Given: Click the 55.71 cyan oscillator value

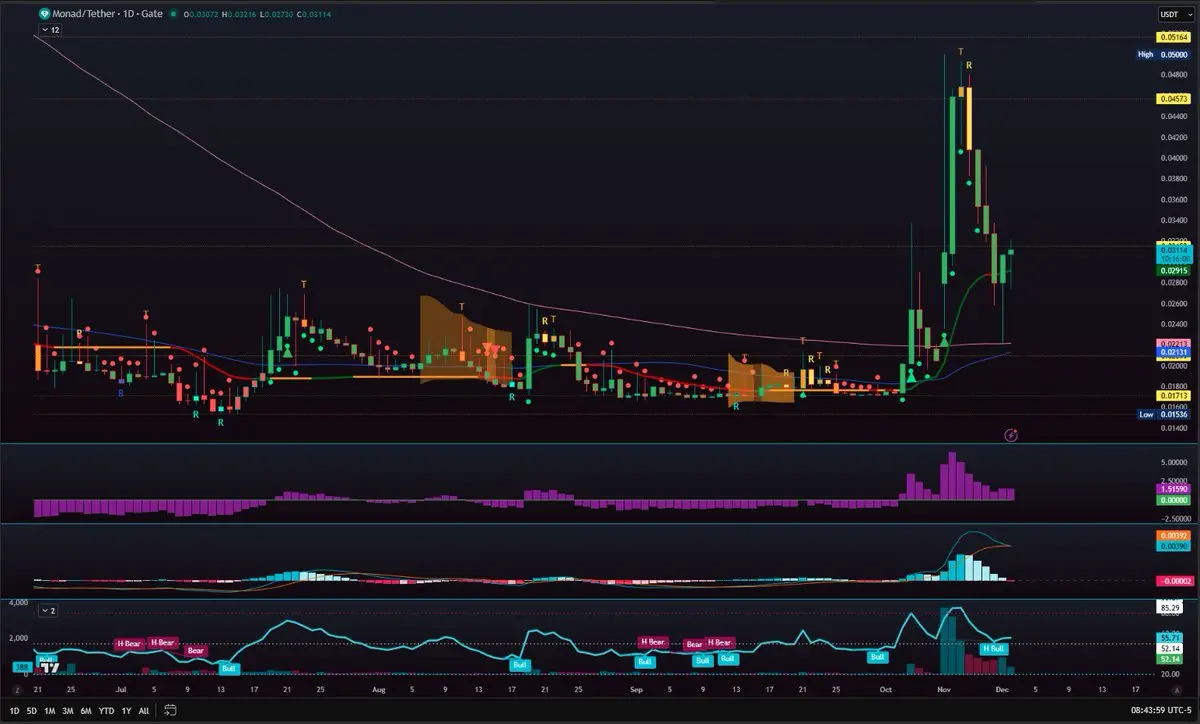Looking at the screenshot, I should [x=1171, y=637].
